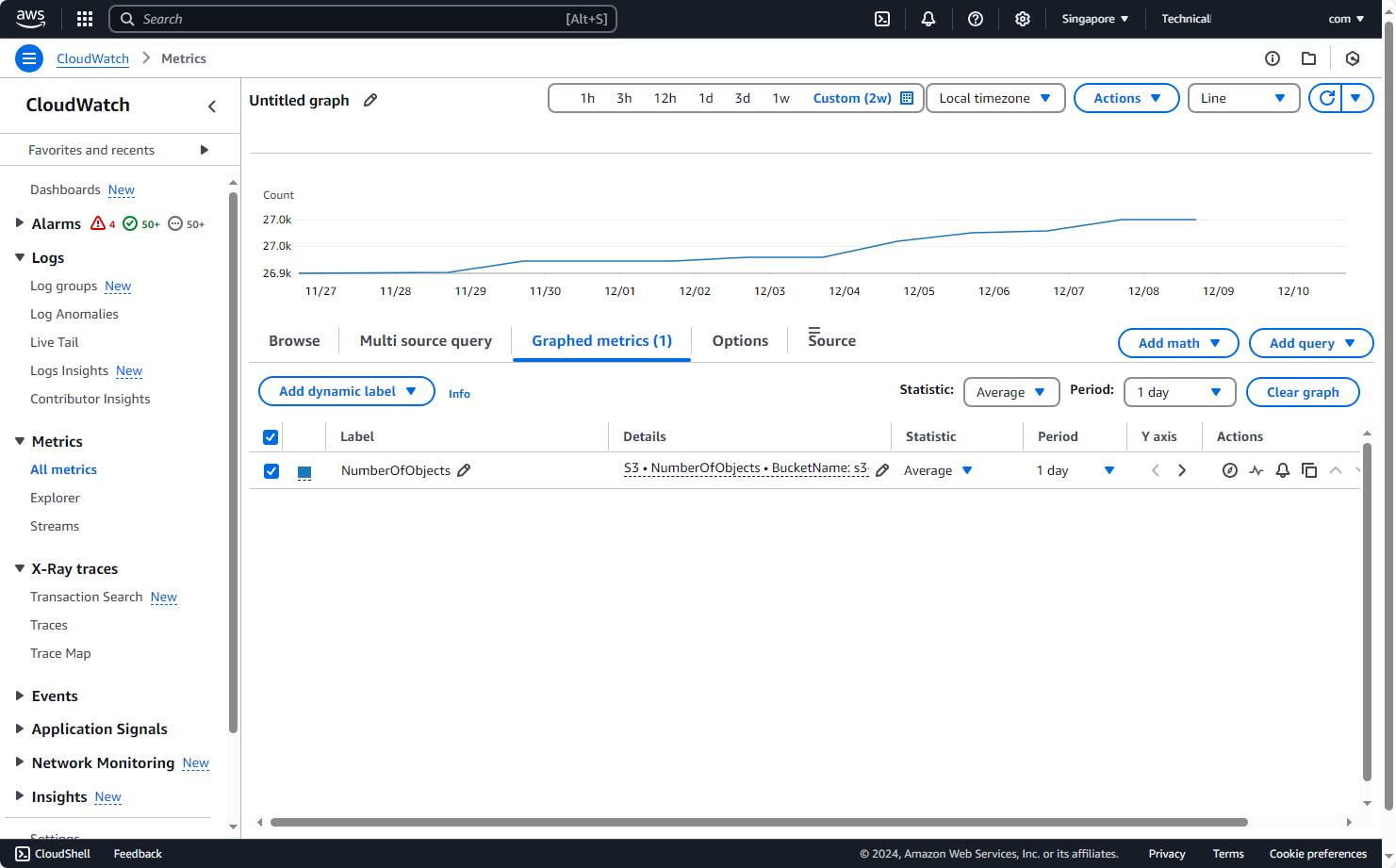The height and width of the screenshot is (868, 1396).
Task: Open the AWS home logo
Action: pos(30,18)
